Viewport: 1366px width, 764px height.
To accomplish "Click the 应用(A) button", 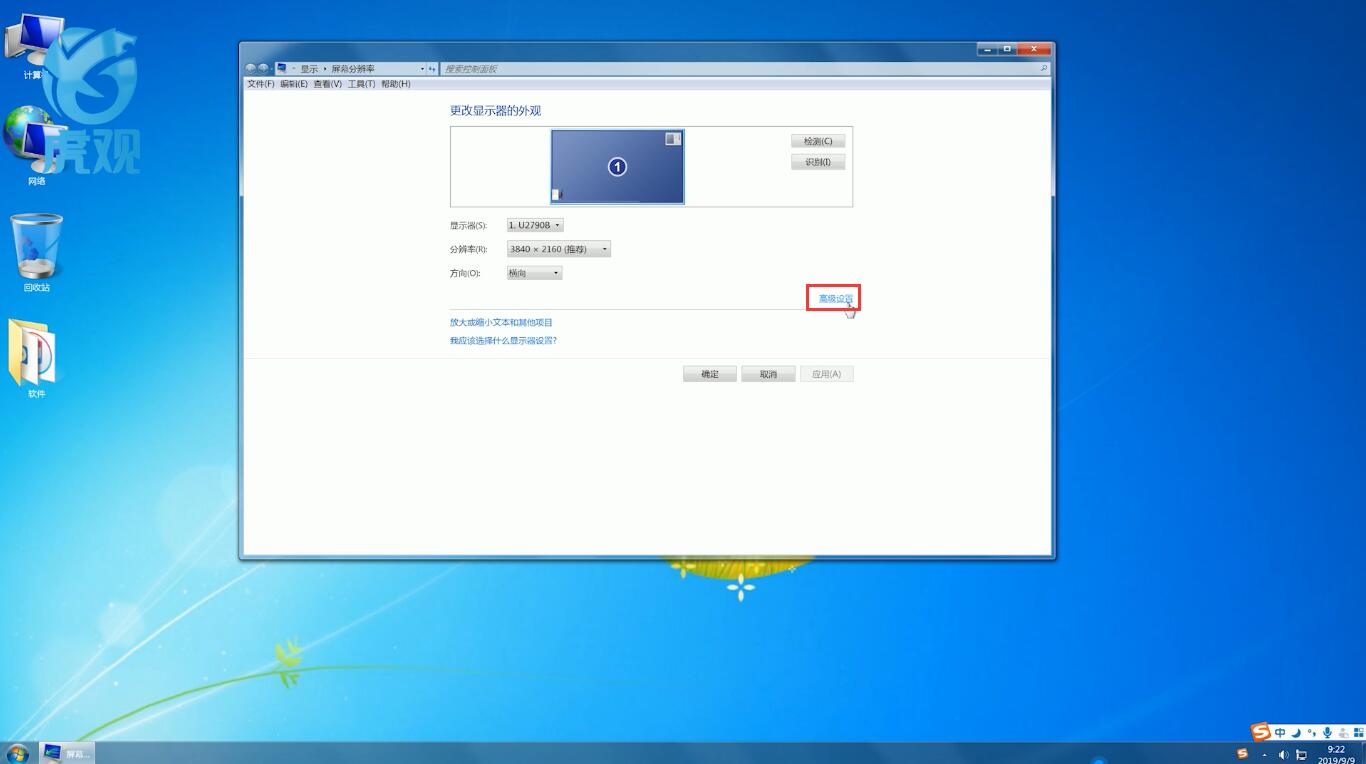I will pos(827,374).
